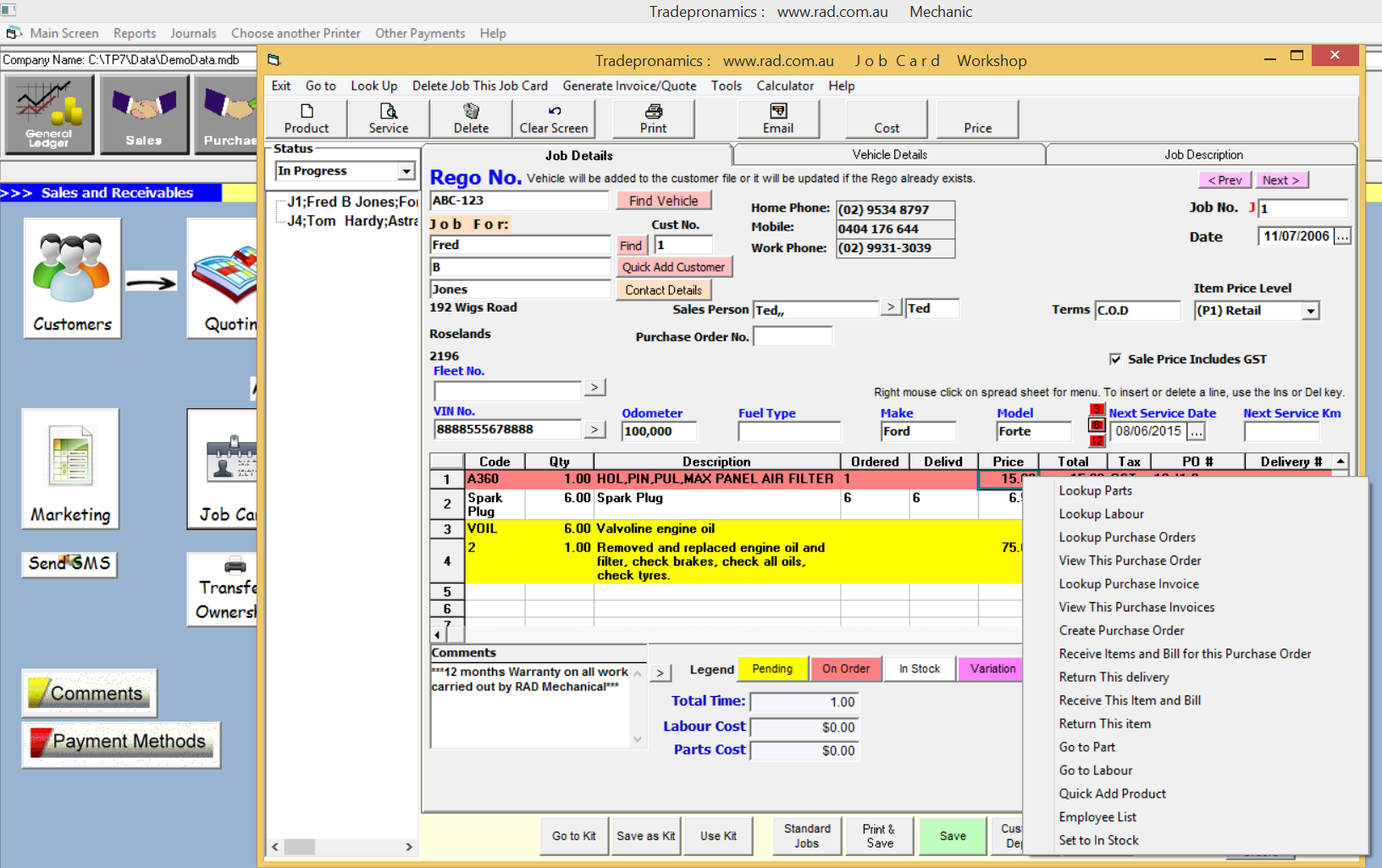This screenshot has width=1382, height=868.
Task: Click Send SMS icon
Action: click(69, 564)
